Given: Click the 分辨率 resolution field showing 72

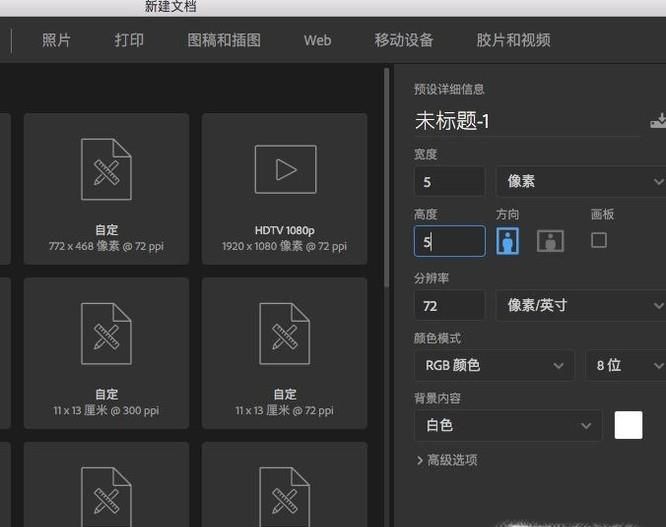Looking at the screenshot, I should click(449, 305).
